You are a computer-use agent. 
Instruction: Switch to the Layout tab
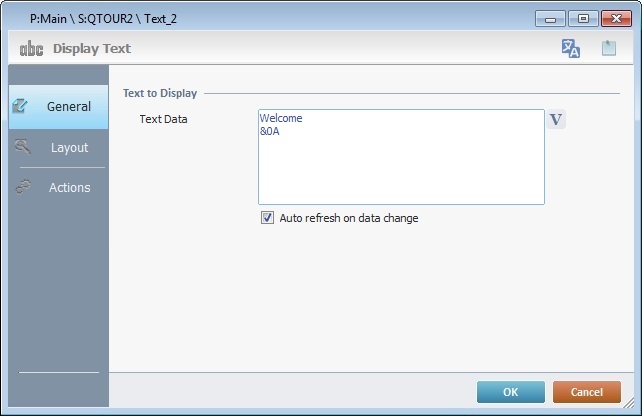(69, 148)
